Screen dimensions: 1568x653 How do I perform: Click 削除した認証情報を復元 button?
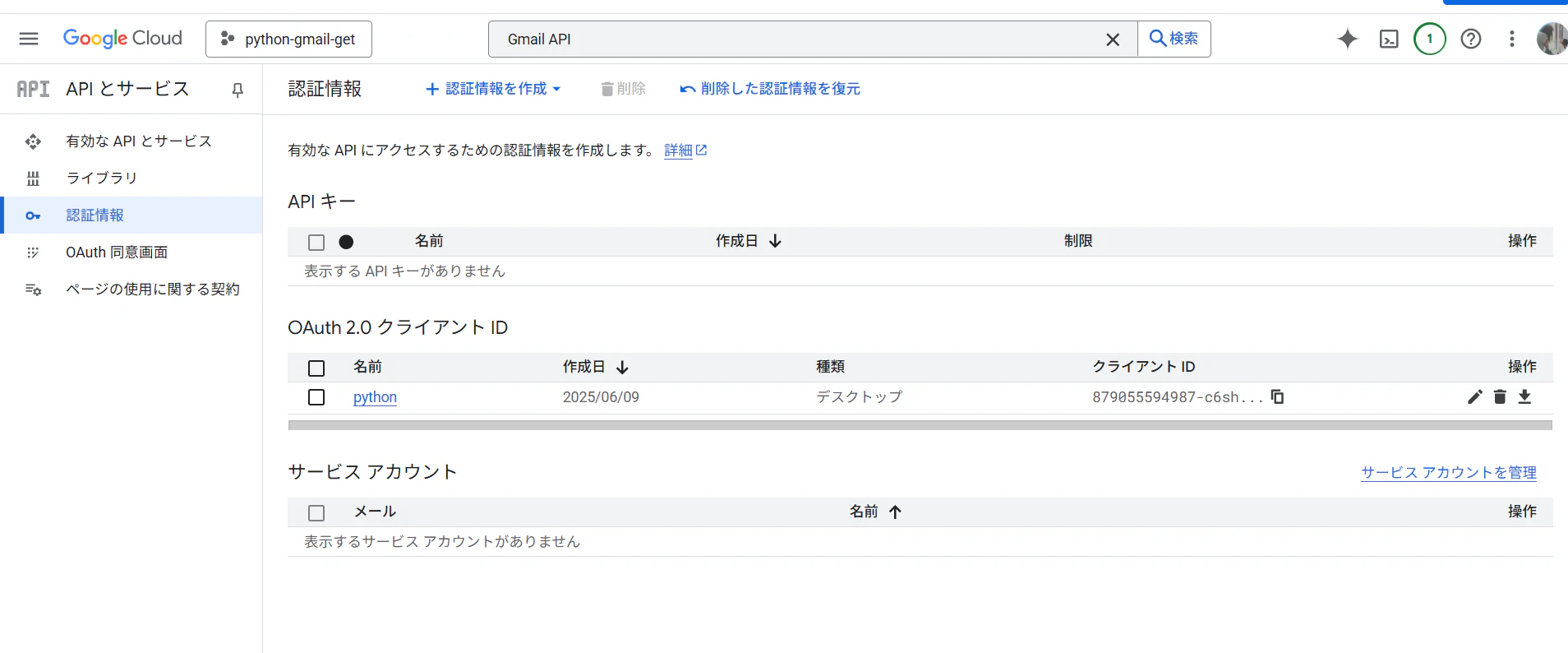[x=770, y=89]
